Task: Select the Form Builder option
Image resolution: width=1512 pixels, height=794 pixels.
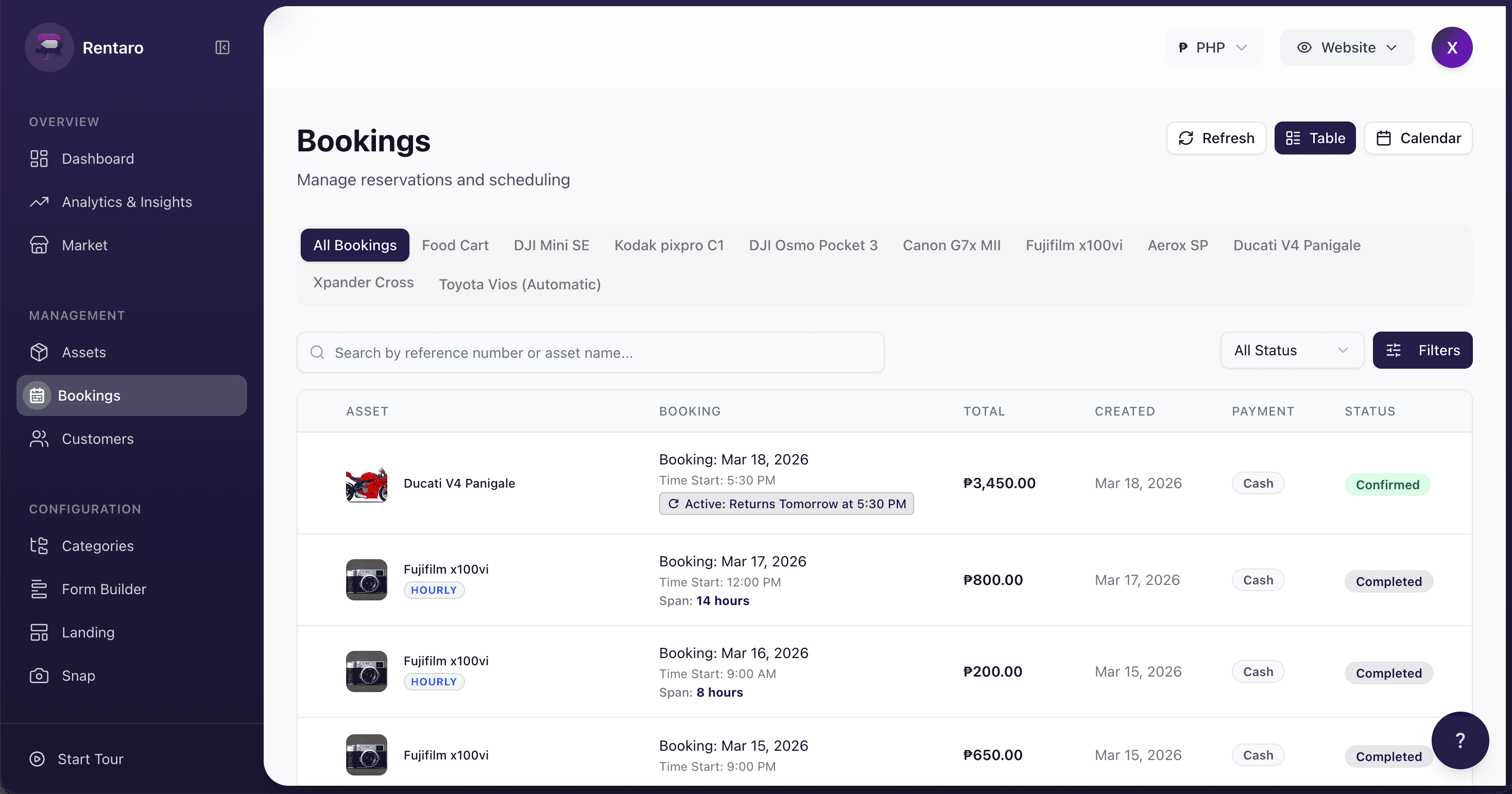Action: tap(104, 589)
